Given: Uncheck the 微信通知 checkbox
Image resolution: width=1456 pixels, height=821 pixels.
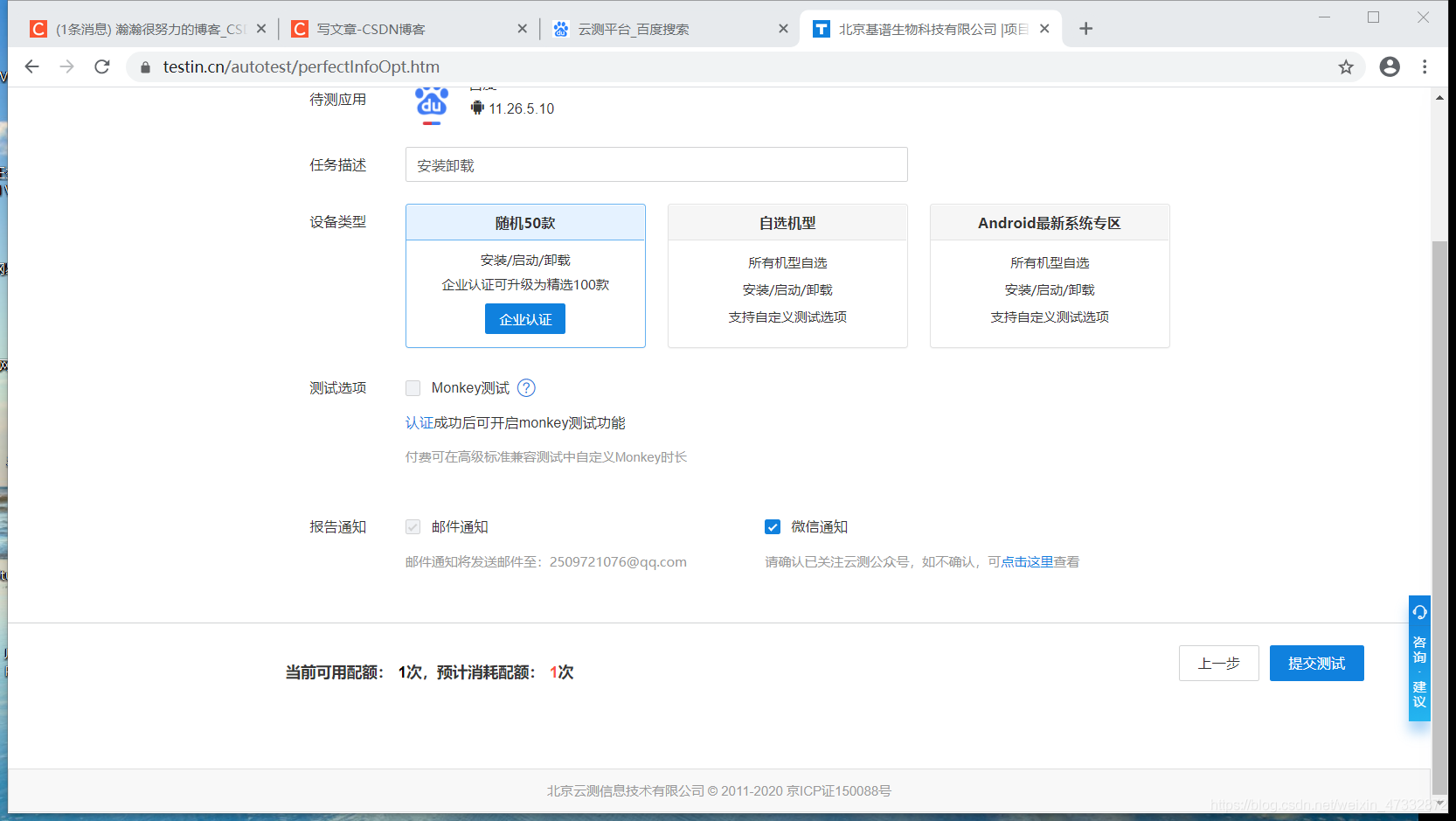Looking at the screenshot, I should click(x=773, y=526).
